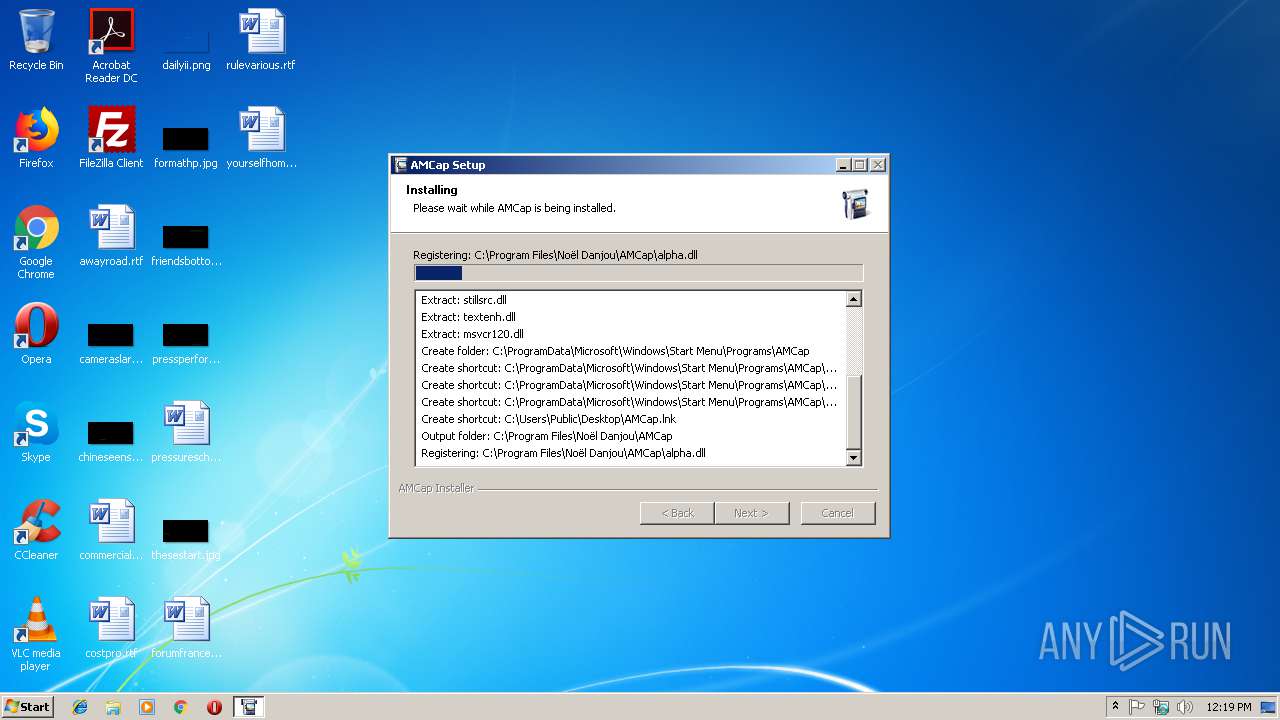Open Chrome from the taskbar

[x=180, y=707]
